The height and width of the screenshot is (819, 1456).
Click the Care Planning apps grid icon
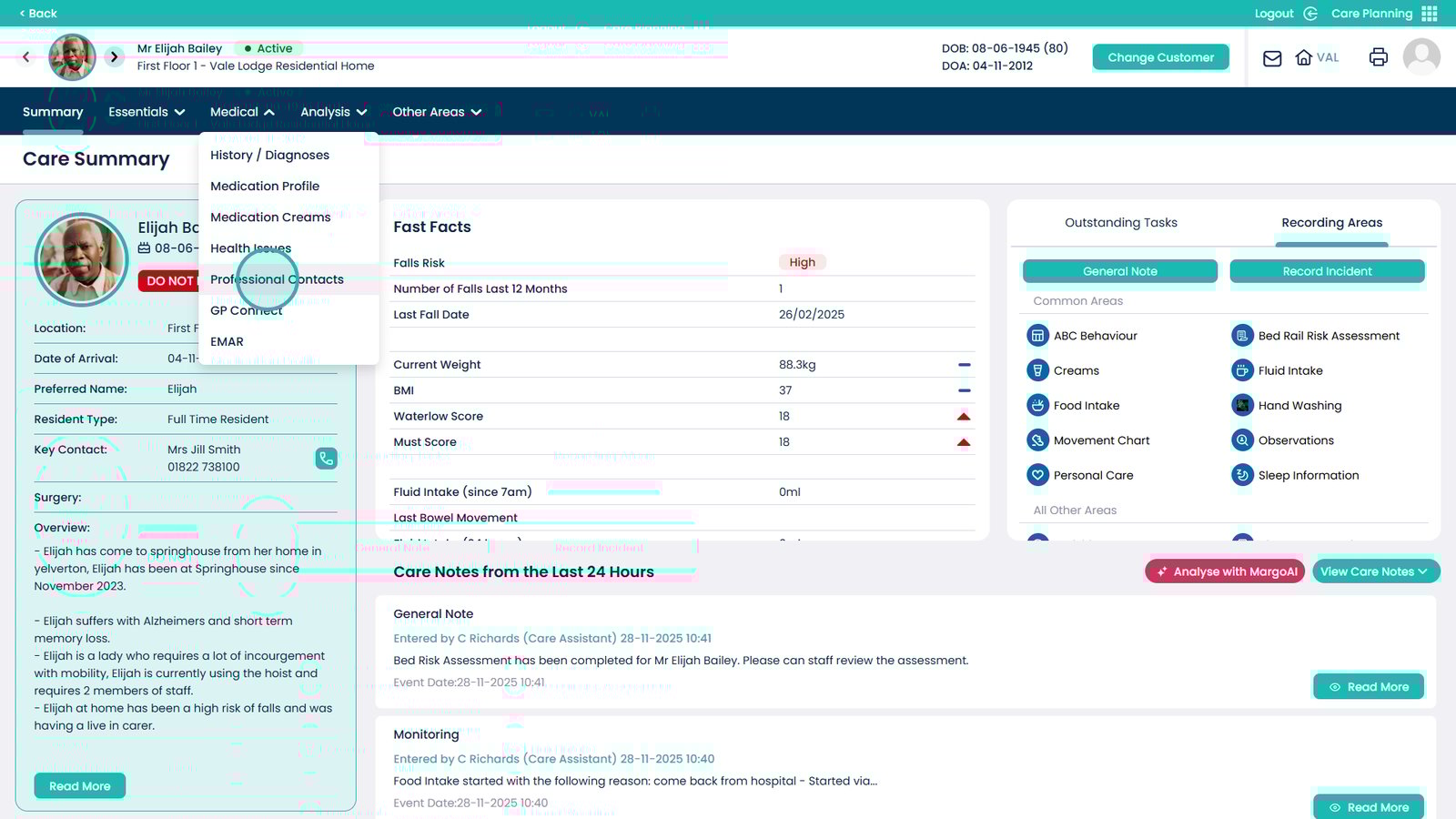pyautogui.click(x=1430, y=14)
